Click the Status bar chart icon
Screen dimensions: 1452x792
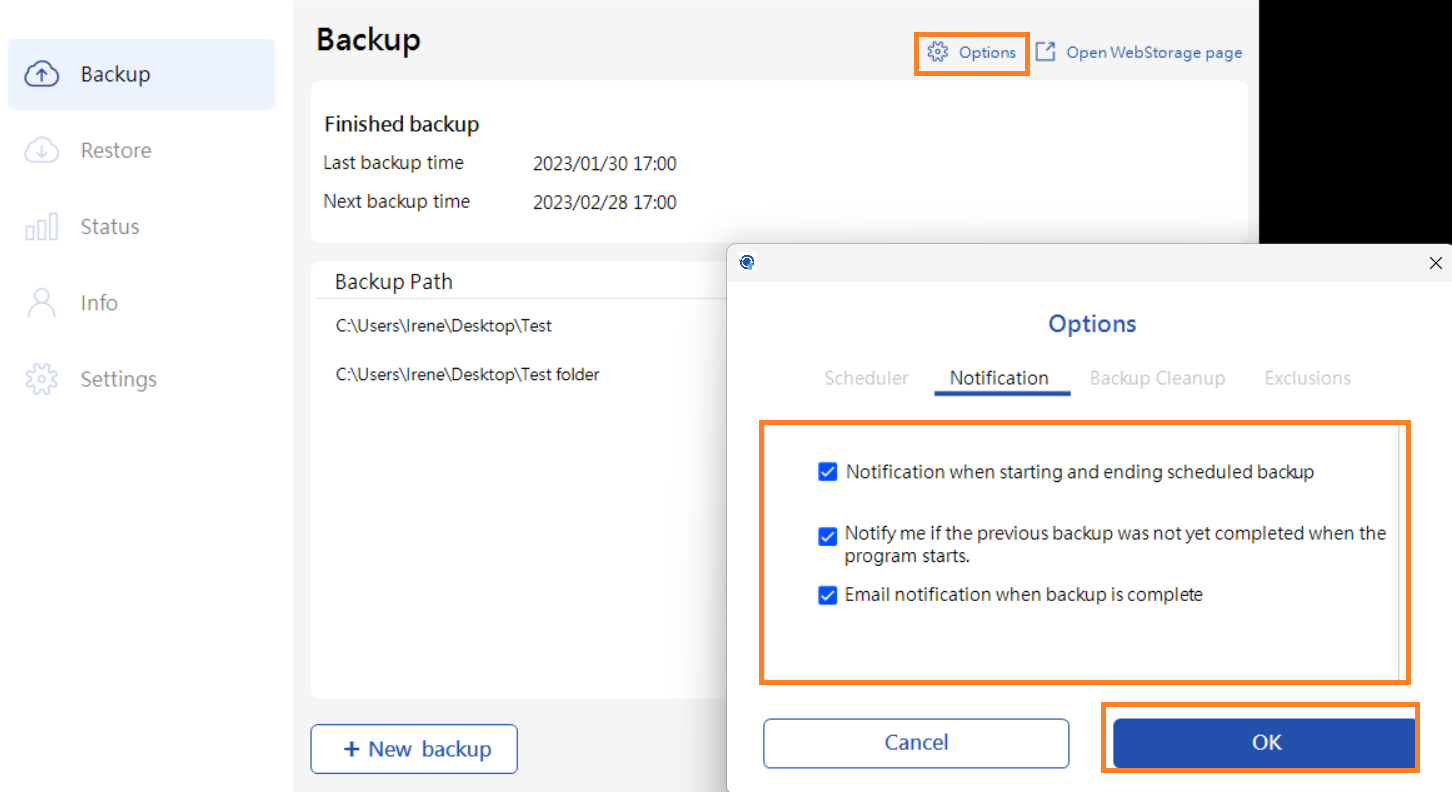pos(41,227)
